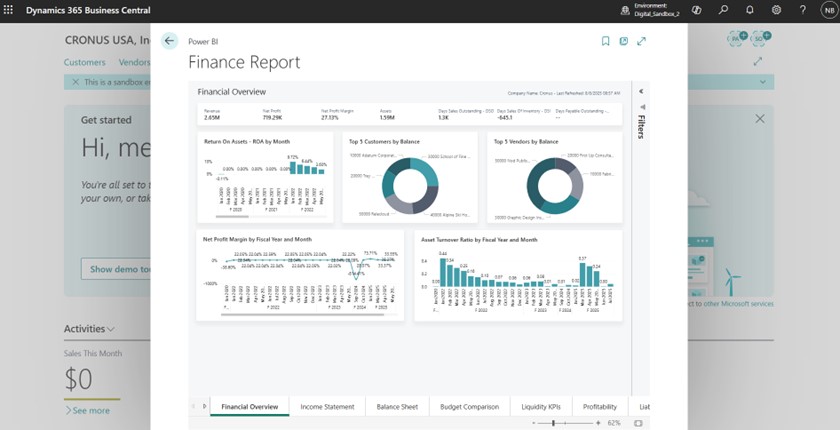840x430 pixels.
Task: Open the Tell Me search magnifier
Action: coord(723,10)
